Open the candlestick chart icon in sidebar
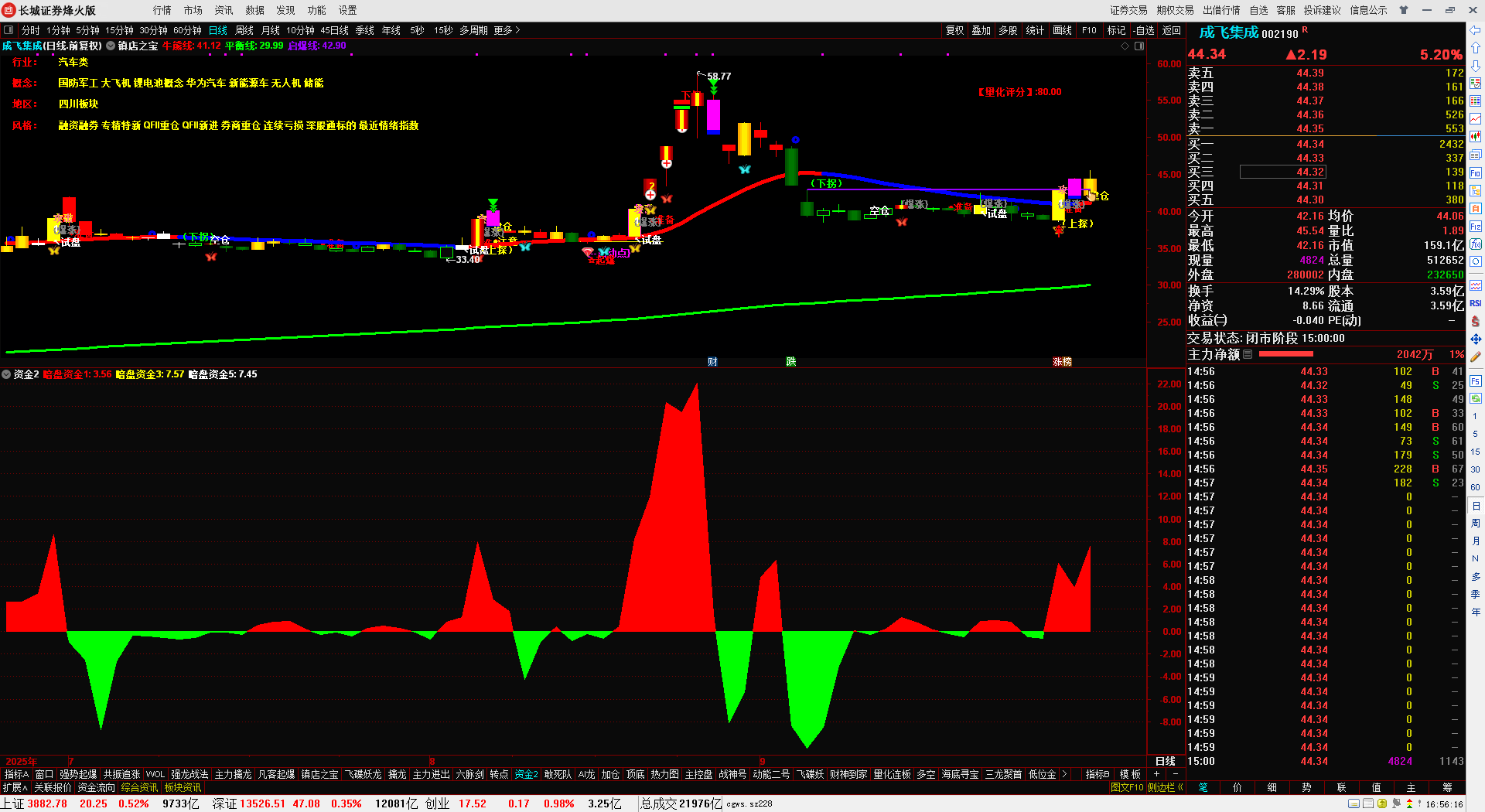The image size is (1485, 812). (1476, 137)
